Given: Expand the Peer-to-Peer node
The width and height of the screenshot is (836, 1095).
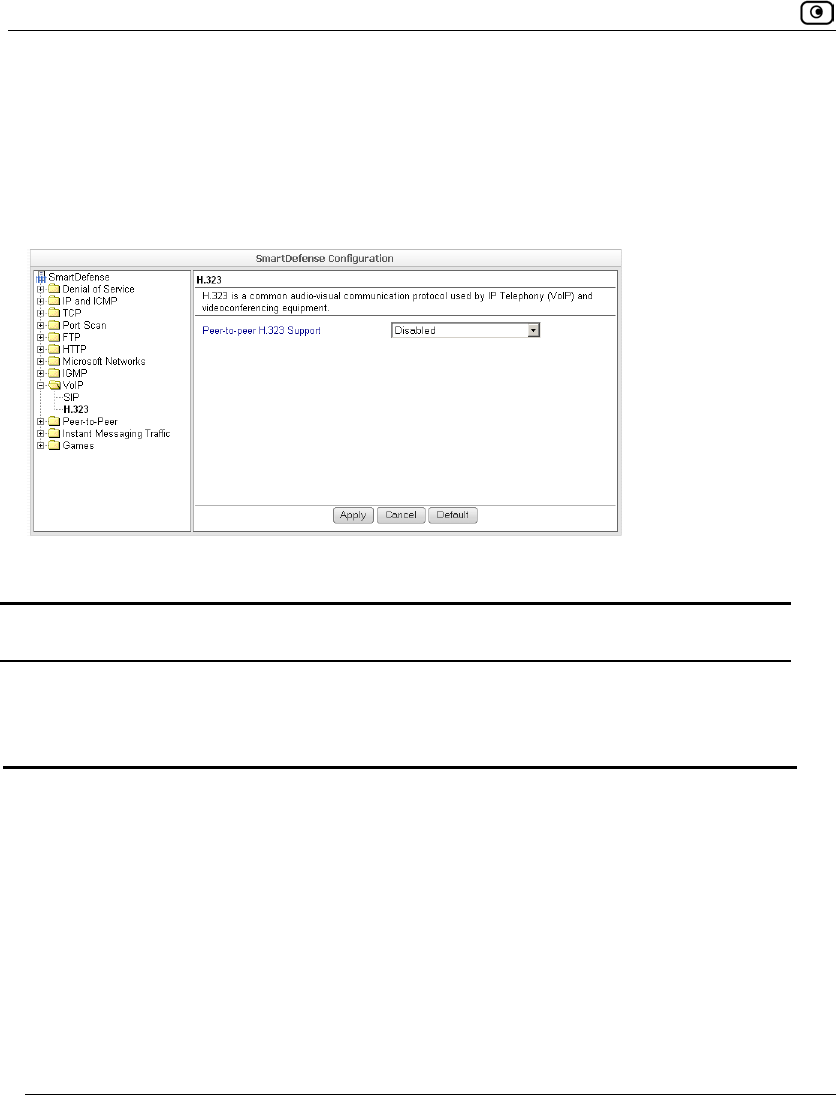Looking at the screenshot, I should click(x=41, y=422).
